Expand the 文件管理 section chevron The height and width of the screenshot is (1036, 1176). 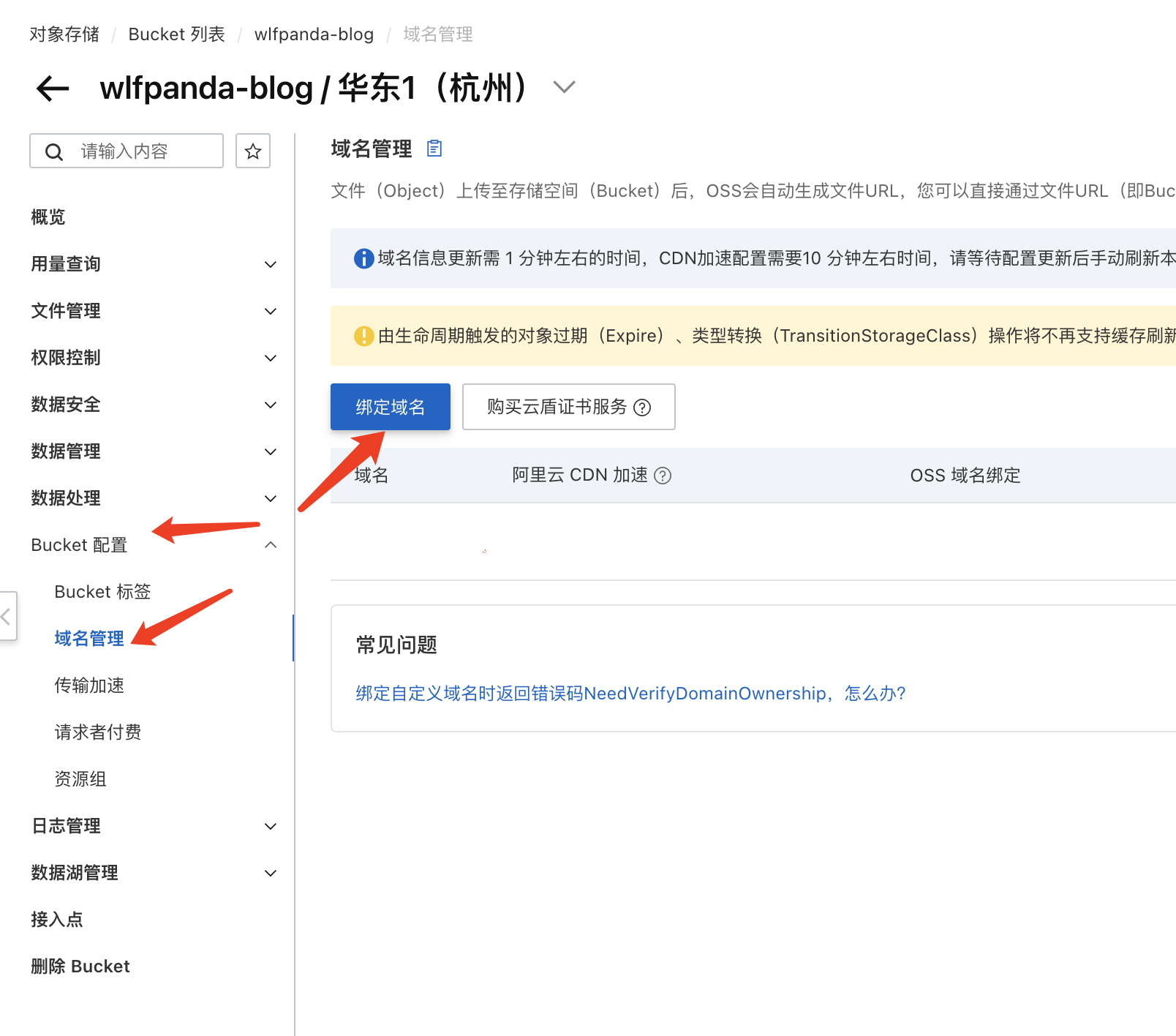pyautogui.click(x=271, y=311)
